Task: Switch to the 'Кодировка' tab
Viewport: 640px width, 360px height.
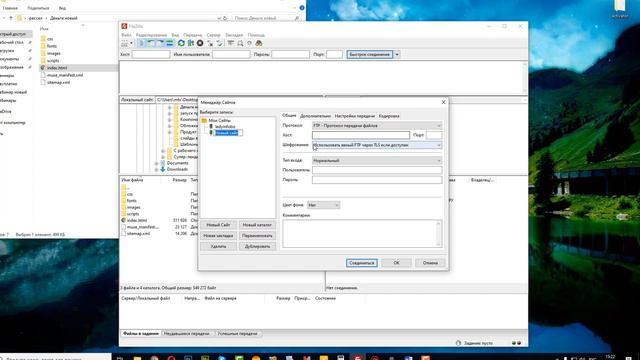Action: pos(389,116)
